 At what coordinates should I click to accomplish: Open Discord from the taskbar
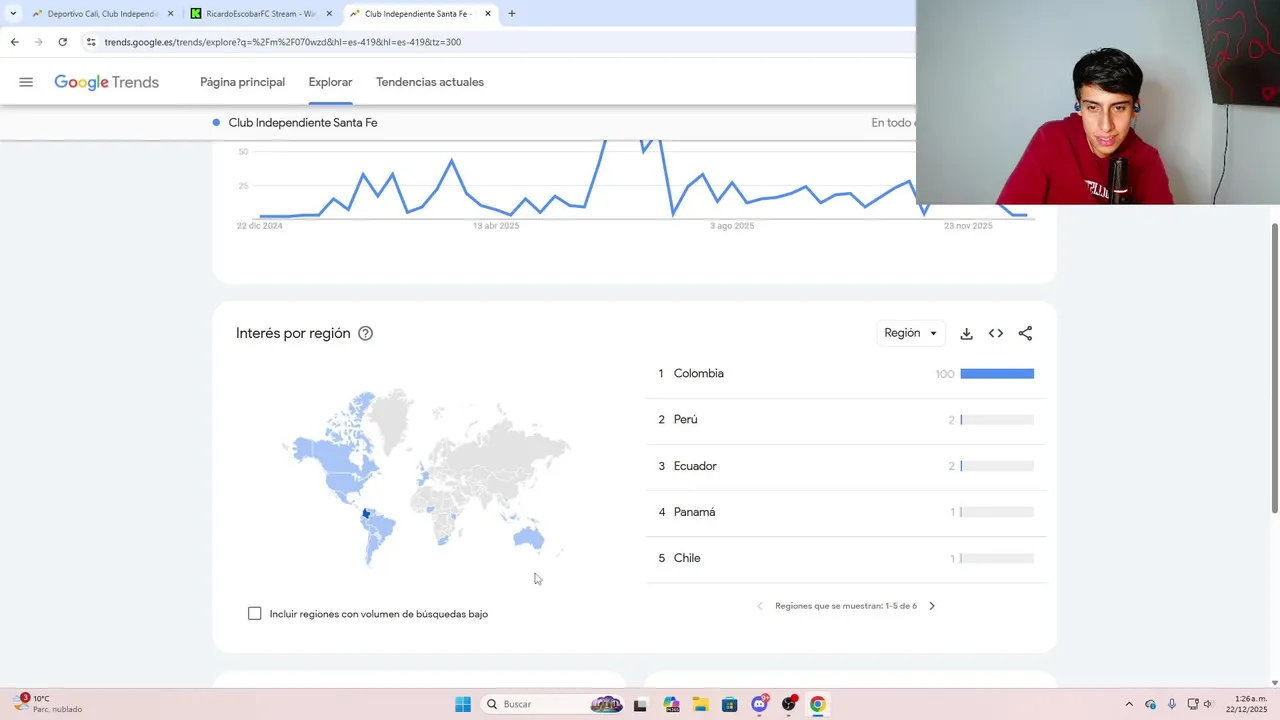pyautogui.click(x=759, y=704)
